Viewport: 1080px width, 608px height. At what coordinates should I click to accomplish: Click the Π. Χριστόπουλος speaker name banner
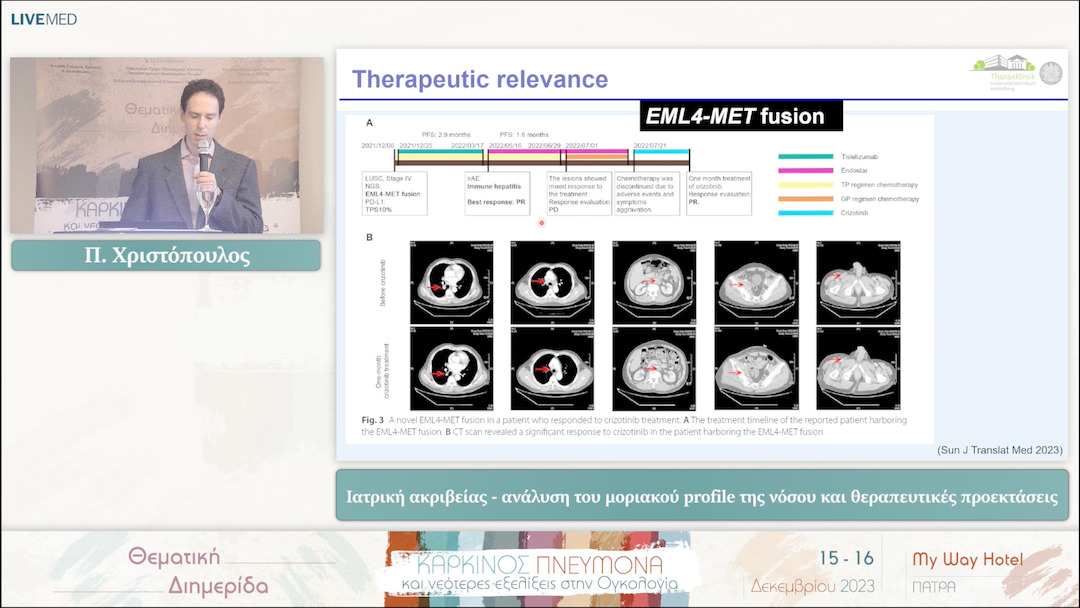point(166,255)
